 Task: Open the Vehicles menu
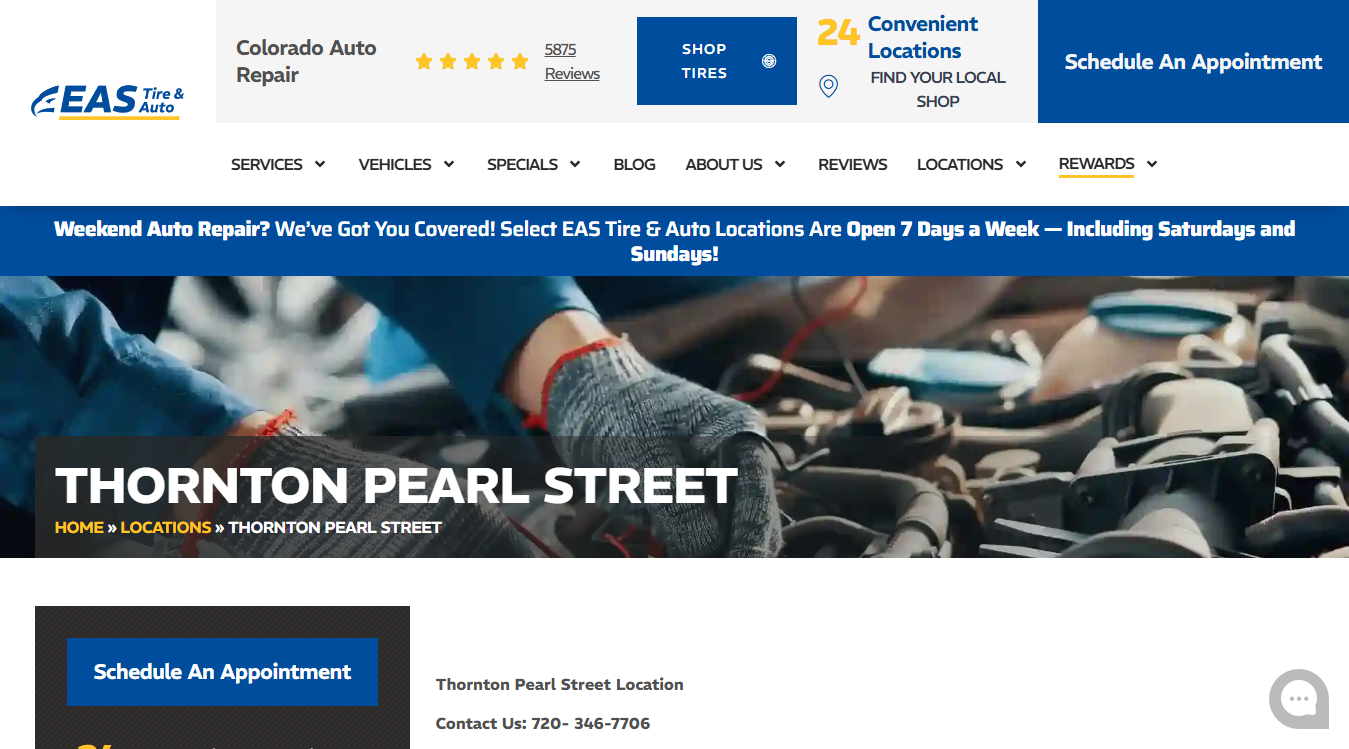point(395,164)
